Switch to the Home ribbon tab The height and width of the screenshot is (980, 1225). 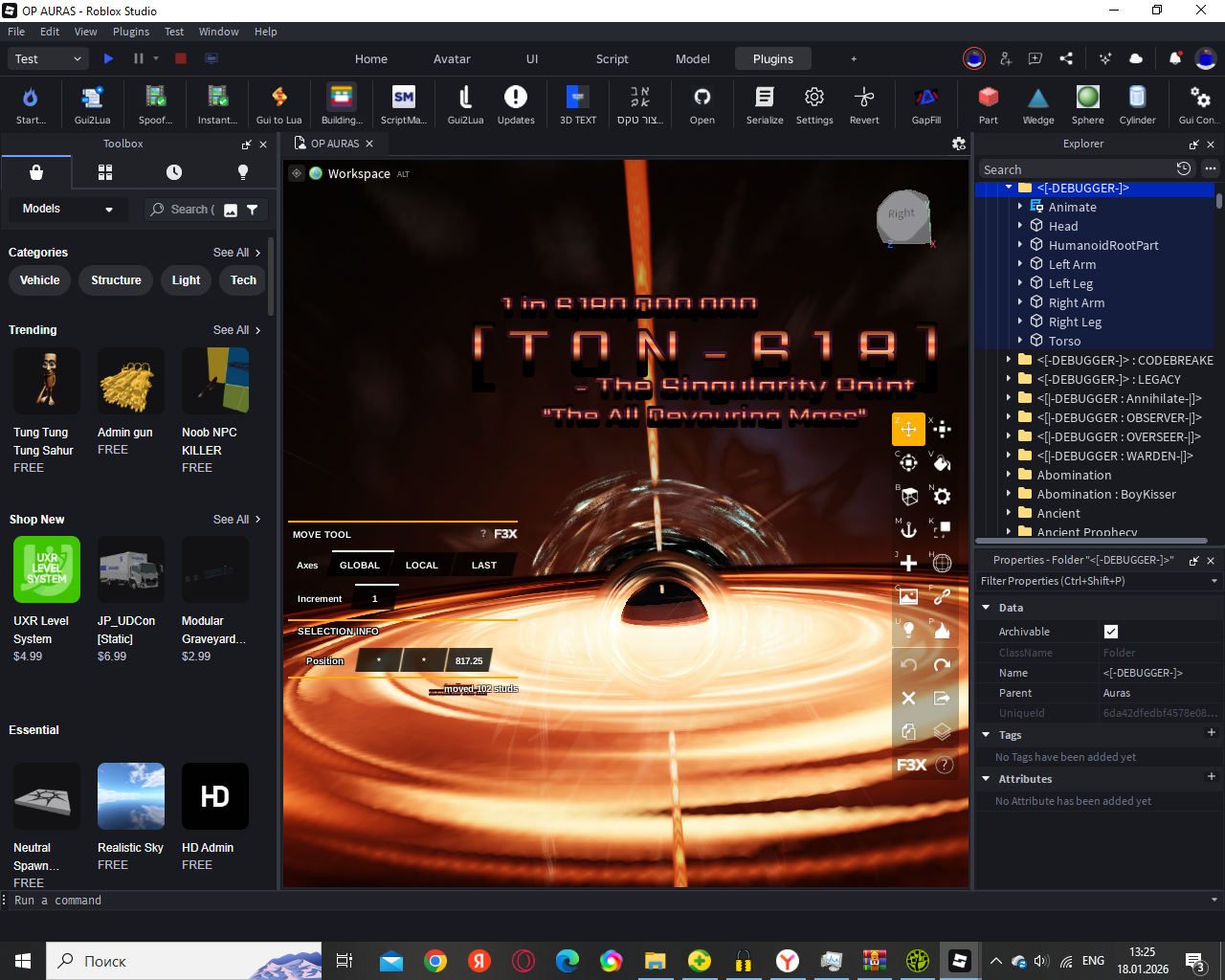point(371,59)
